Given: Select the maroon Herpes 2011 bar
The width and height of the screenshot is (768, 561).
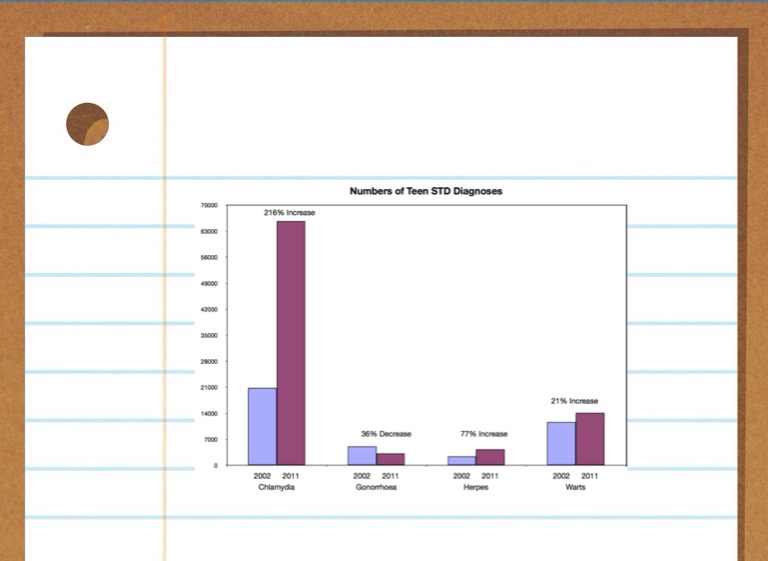Looking at the screenshot, I should (490, 457).
